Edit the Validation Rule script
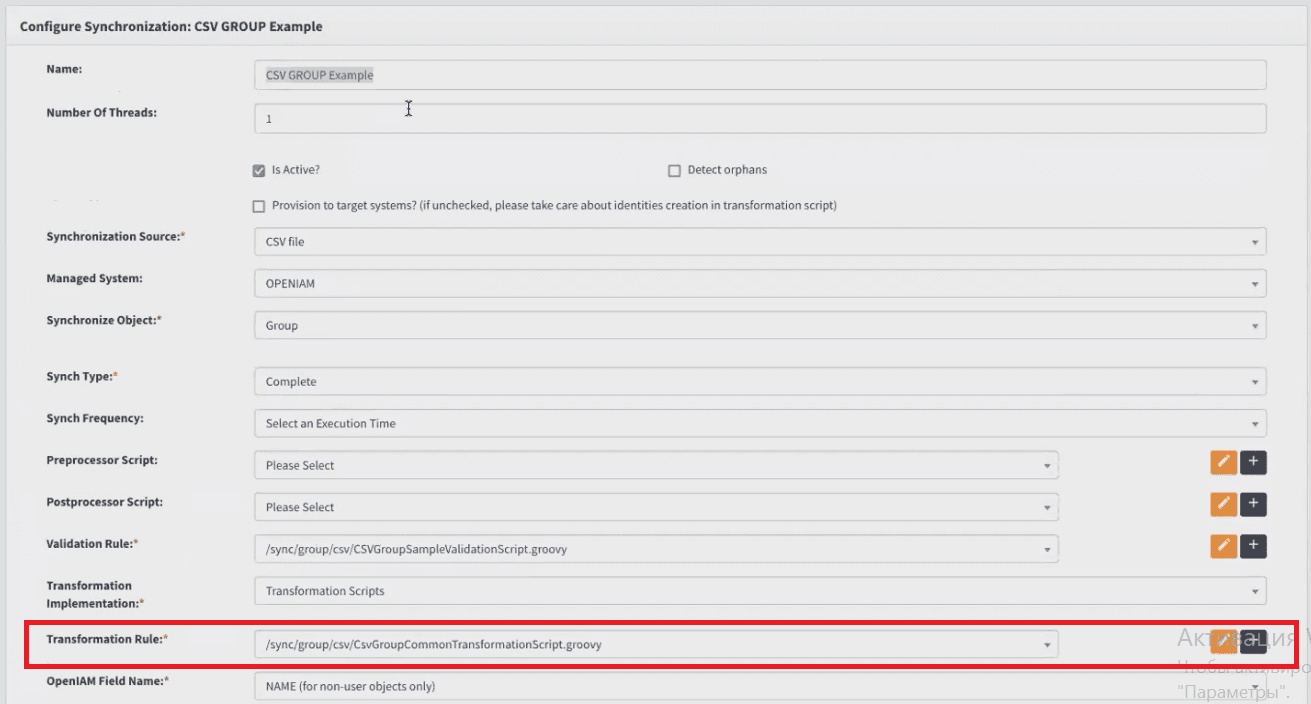 1223,546
